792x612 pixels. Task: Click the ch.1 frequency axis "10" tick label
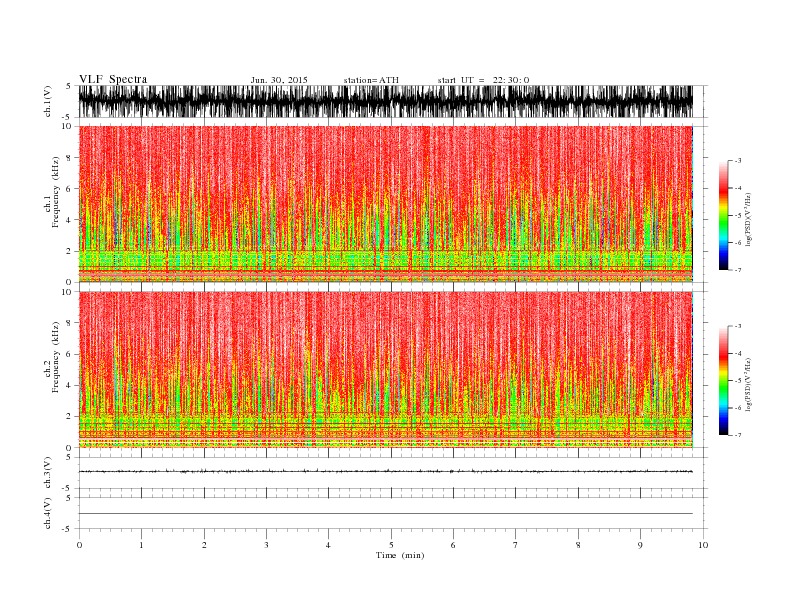coord(67,126)
